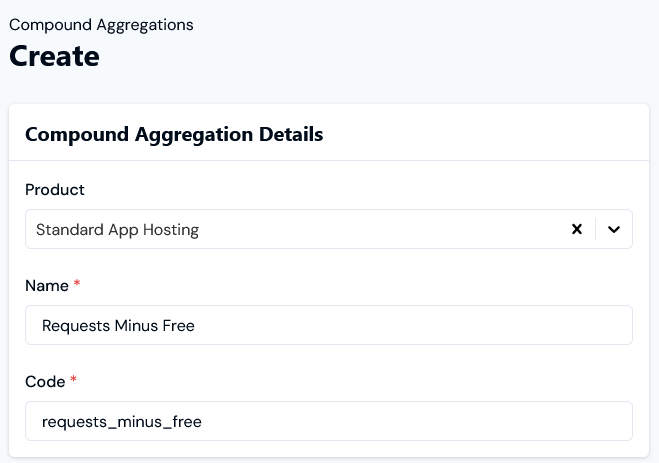
Task: Click the Code field label
Action: [x=45, y=382]
